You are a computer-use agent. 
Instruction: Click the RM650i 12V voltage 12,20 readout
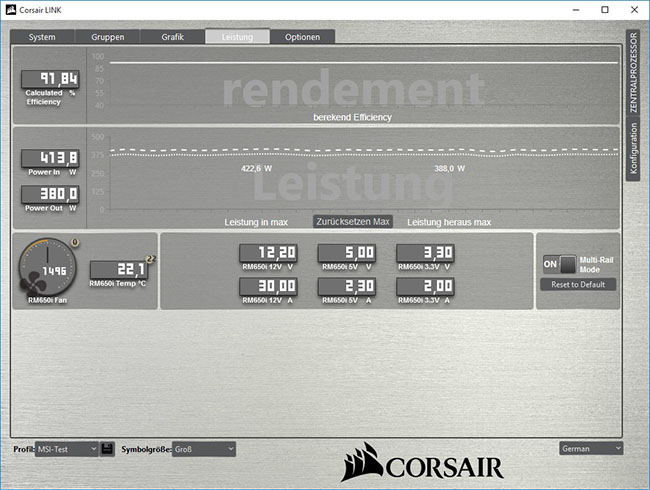coord(268,253)
